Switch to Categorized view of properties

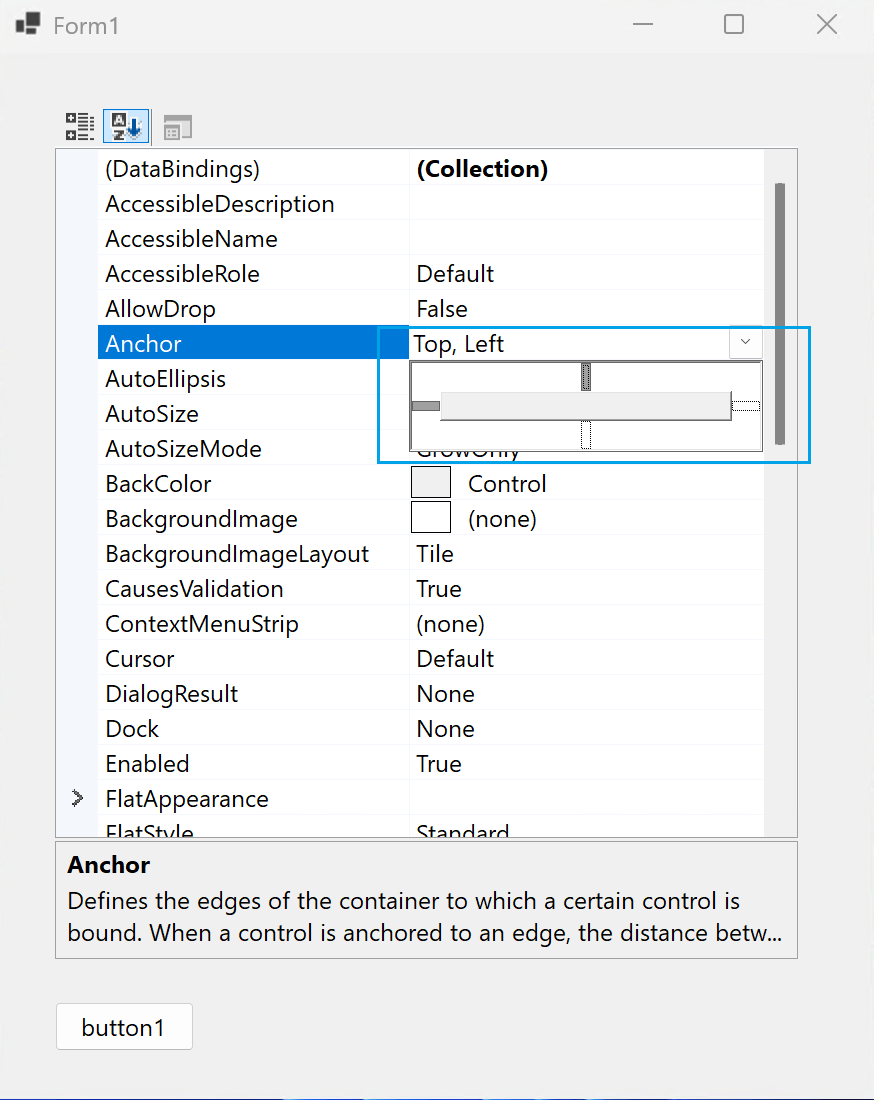(x=79, y=125)
